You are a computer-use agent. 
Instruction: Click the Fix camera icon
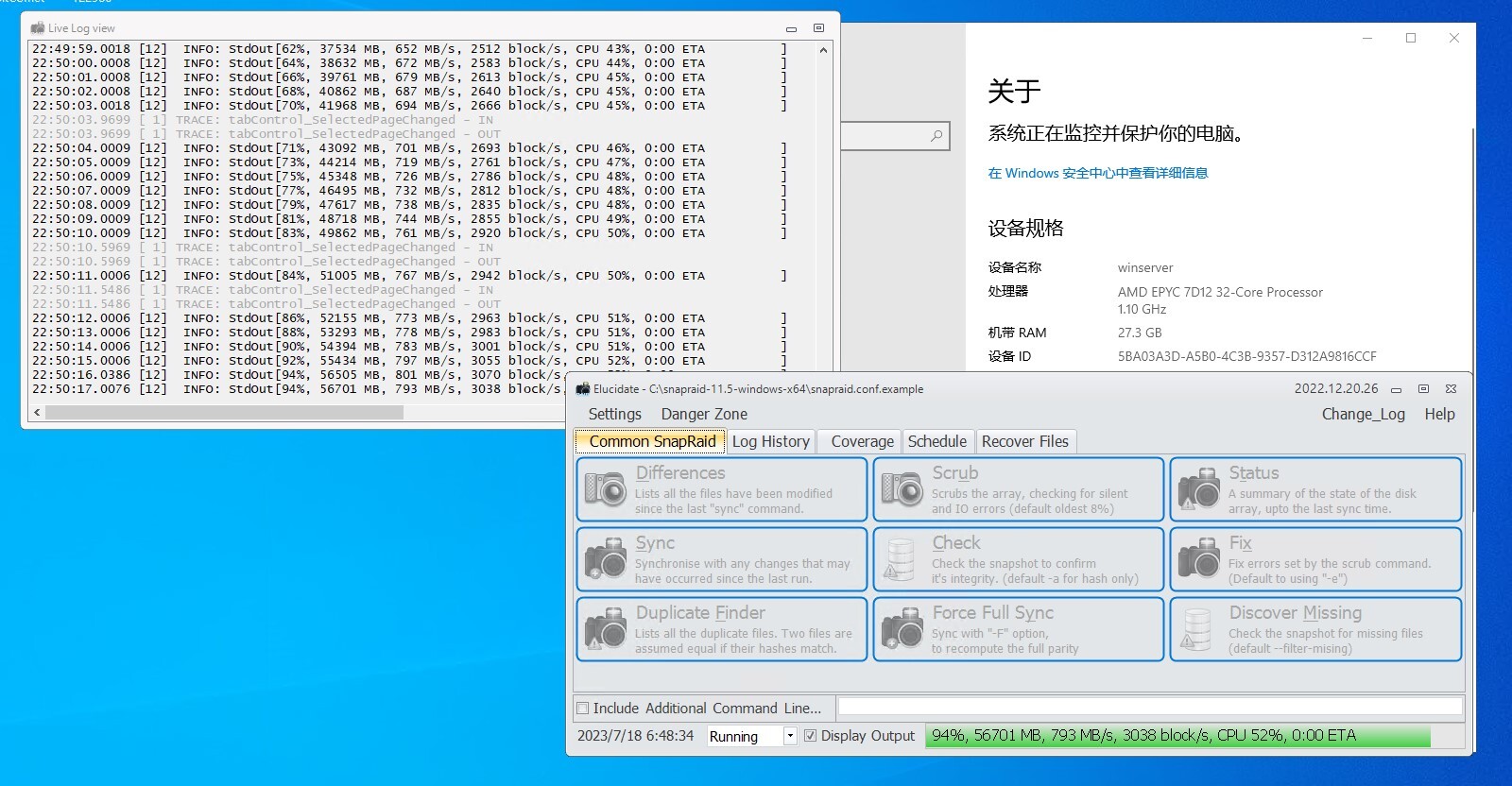[1199, 559]
